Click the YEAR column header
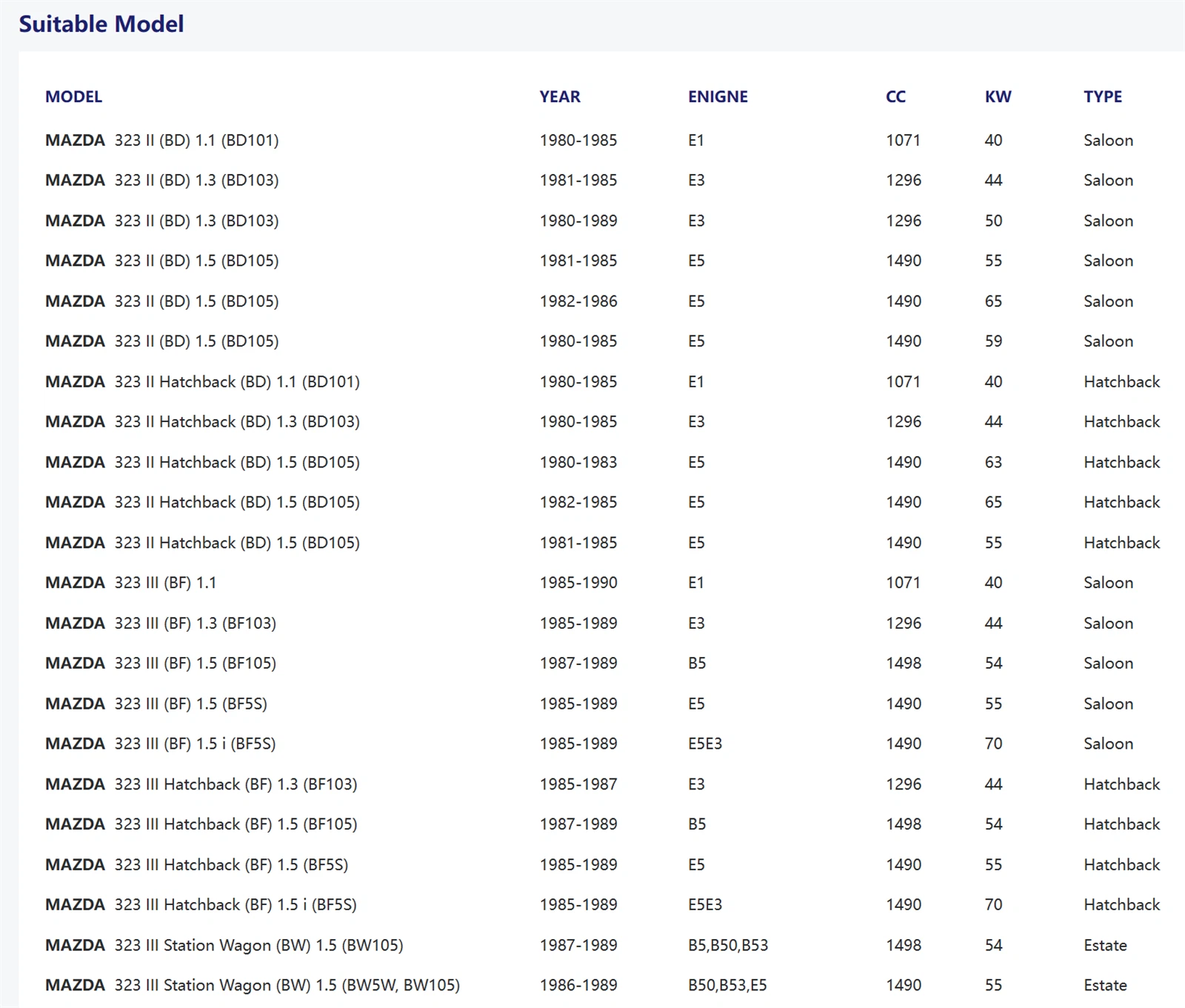1185x1008 pixels. [x=560, y=96]
